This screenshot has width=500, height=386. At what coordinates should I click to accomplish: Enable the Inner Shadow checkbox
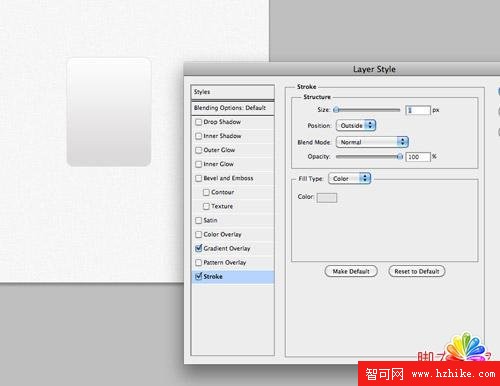pos(198,136)
